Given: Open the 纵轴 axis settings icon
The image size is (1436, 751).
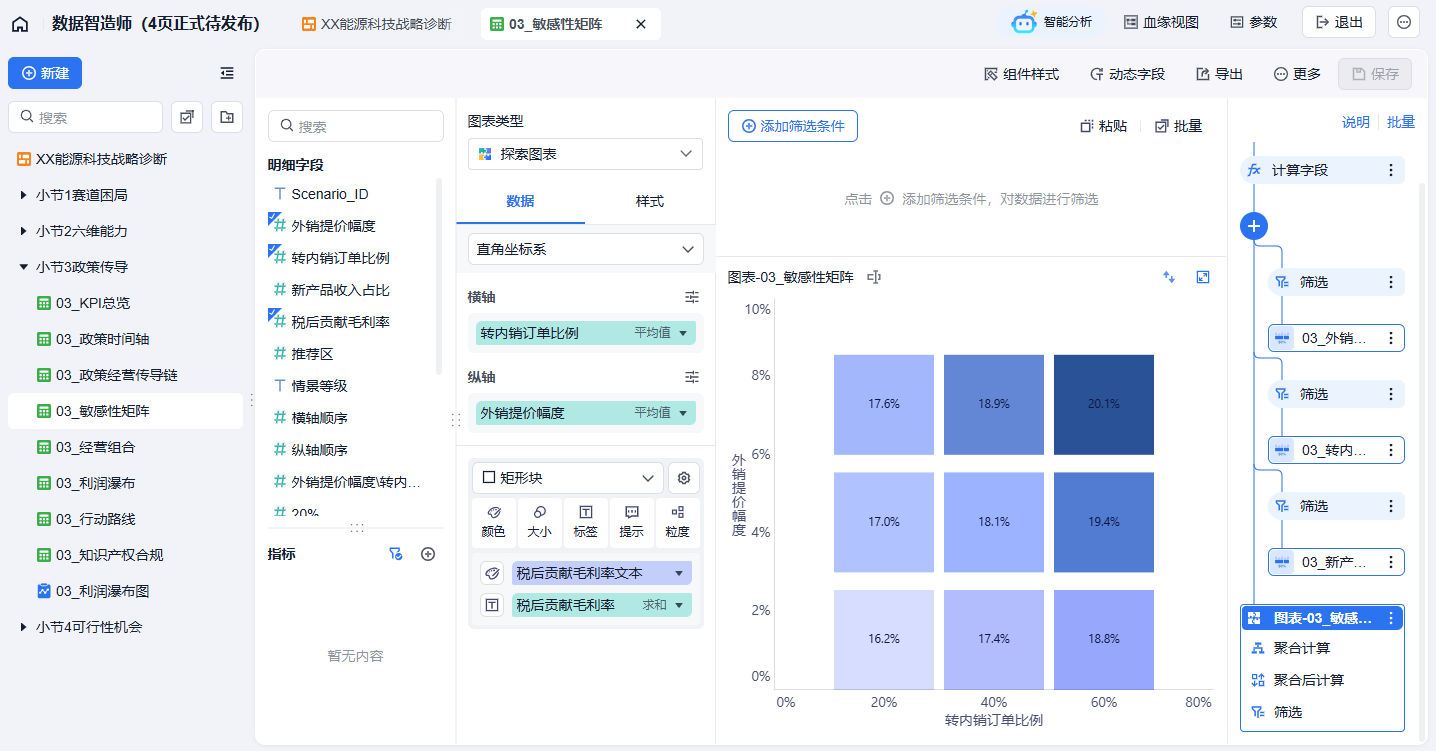Looking at the screenshot, I should click(692, 377).
